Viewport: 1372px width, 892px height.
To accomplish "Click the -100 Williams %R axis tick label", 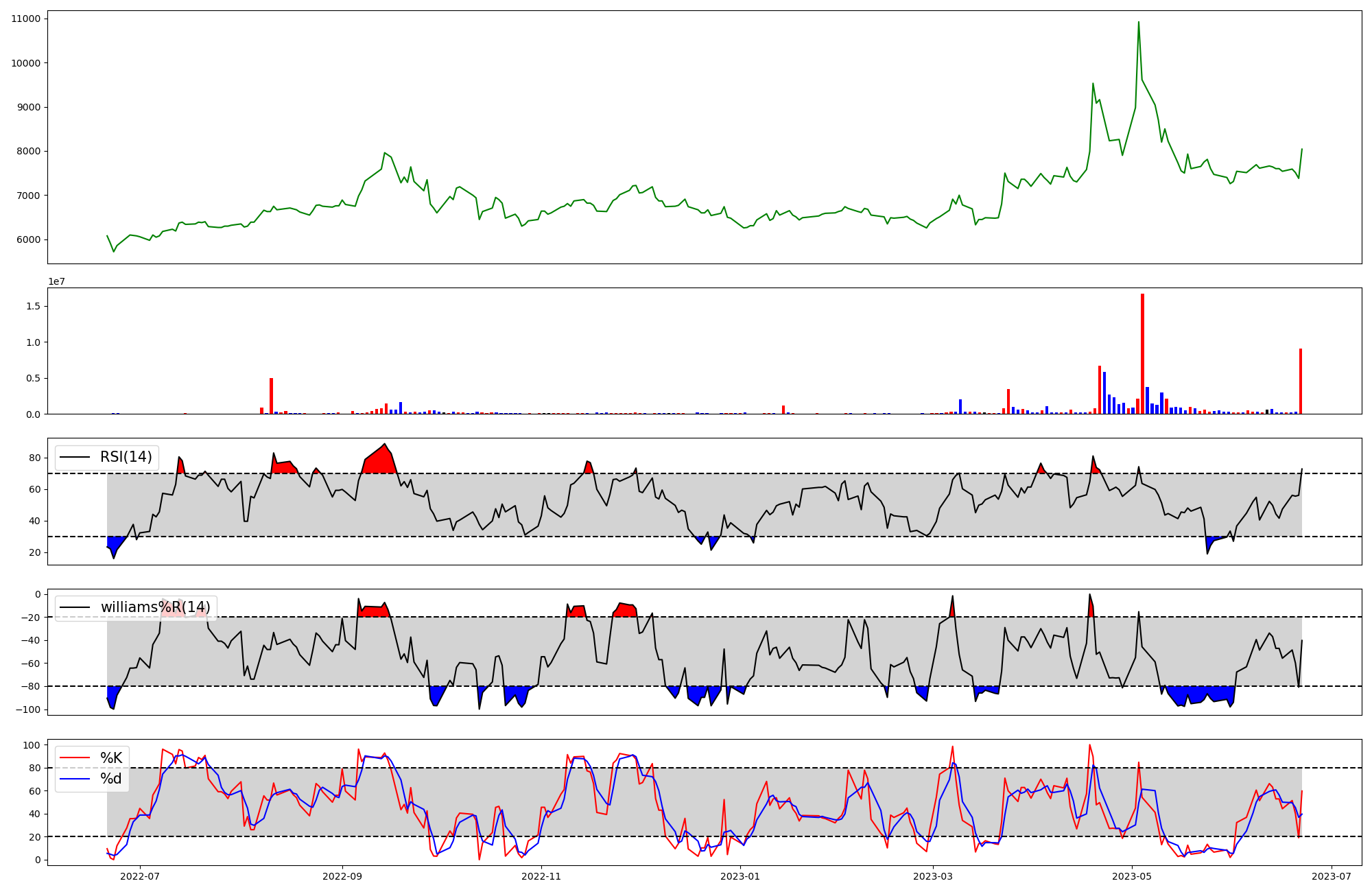I will coord(27,709).
